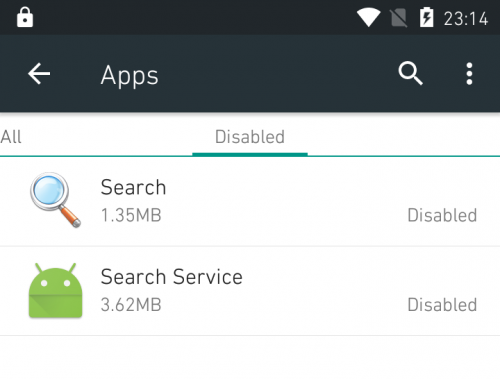Switch to the All tab
The image size is (500, 379).
[x=11, y=137]
